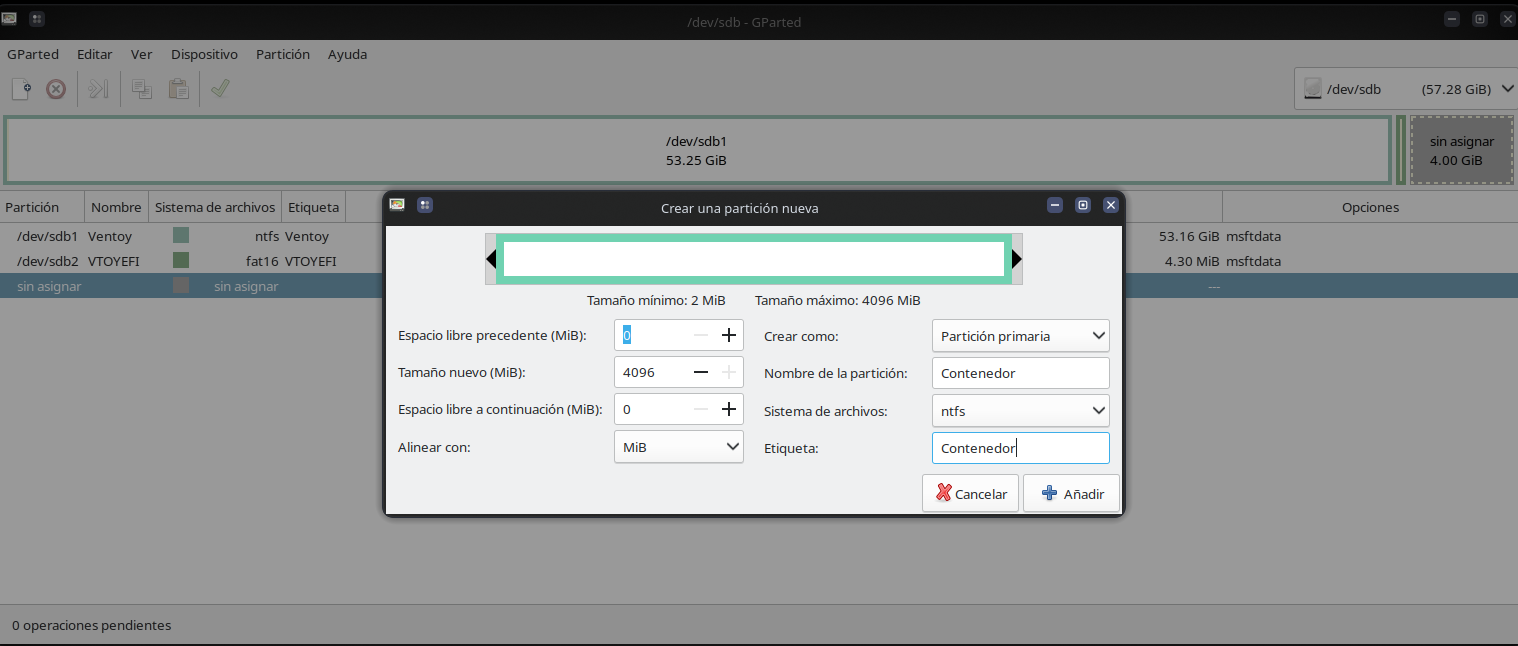The image size is (1518, 646).
Task: Open the Partición menu
Action: point(283,54)
